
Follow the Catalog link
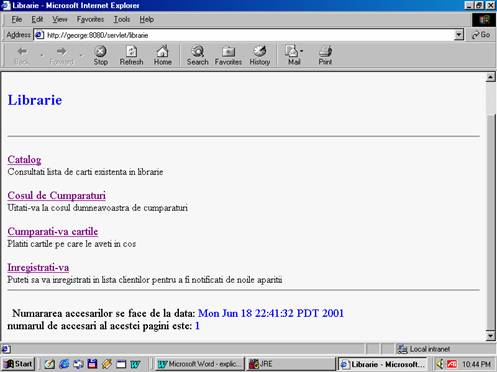pos(24,160)
